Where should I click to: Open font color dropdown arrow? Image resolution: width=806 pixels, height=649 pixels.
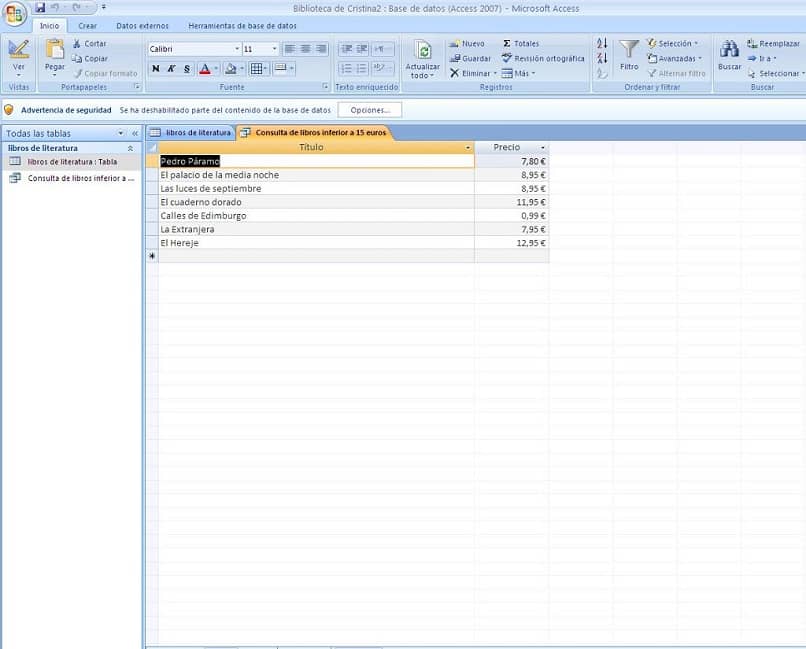(x=216, y=68)
